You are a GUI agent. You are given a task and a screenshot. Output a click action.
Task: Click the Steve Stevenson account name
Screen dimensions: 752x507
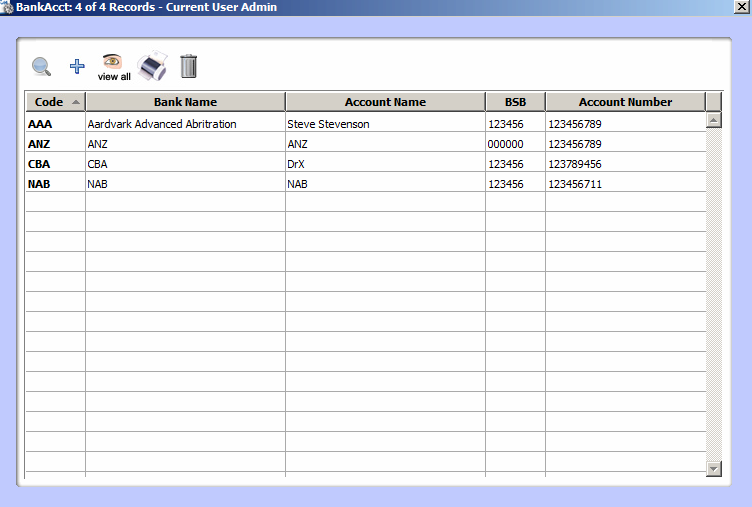click(385, 124)
